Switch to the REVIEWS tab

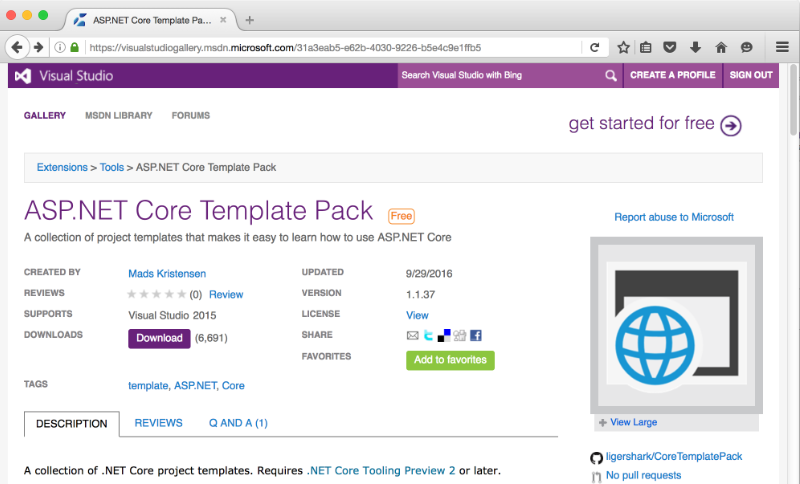point(158,423)
